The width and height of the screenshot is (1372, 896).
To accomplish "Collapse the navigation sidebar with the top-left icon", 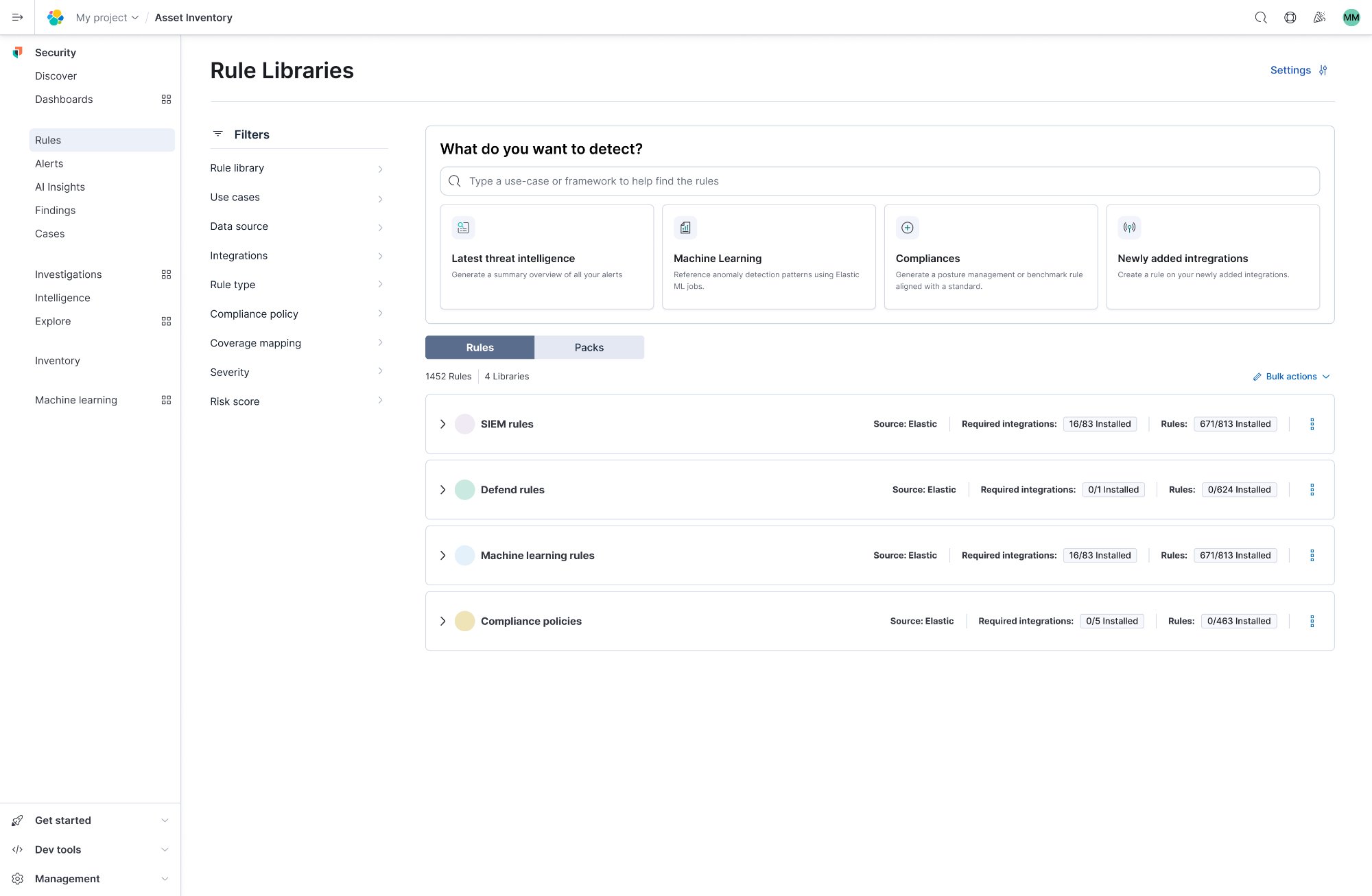I will tap(18, 17).
